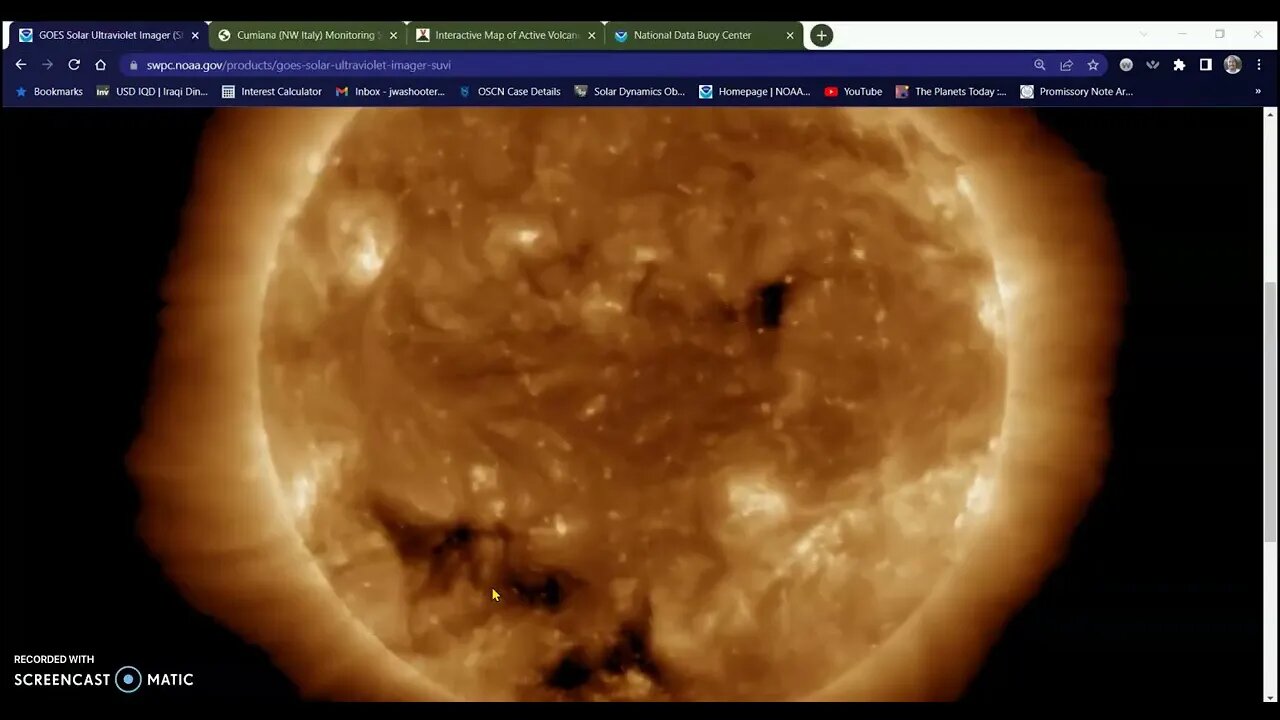Open USD IQD Iraqi Dinar bookmark
1280x720 pixels.
(152, 91)
